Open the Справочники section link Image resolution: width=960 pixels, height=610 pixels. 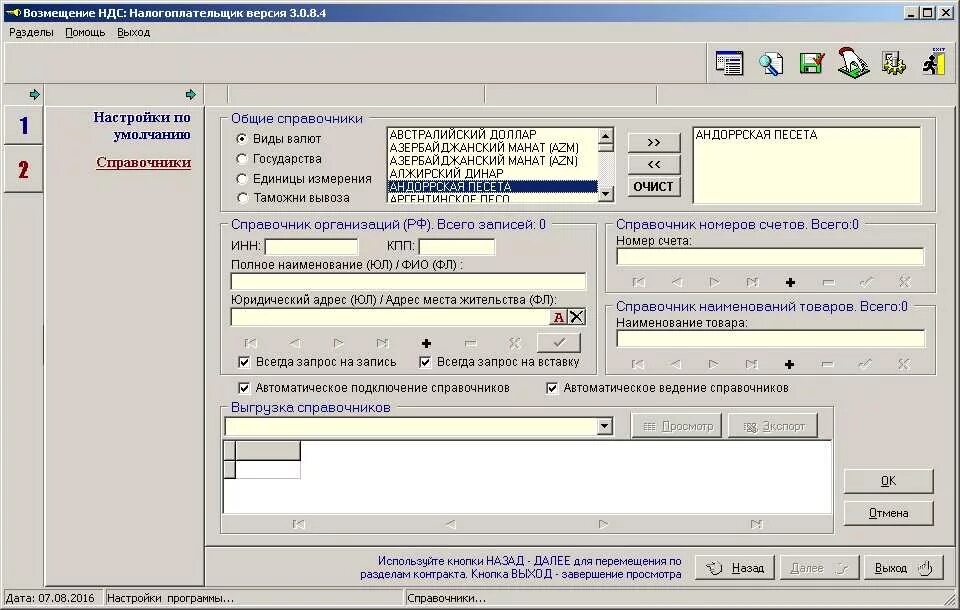tap(144, 162)
